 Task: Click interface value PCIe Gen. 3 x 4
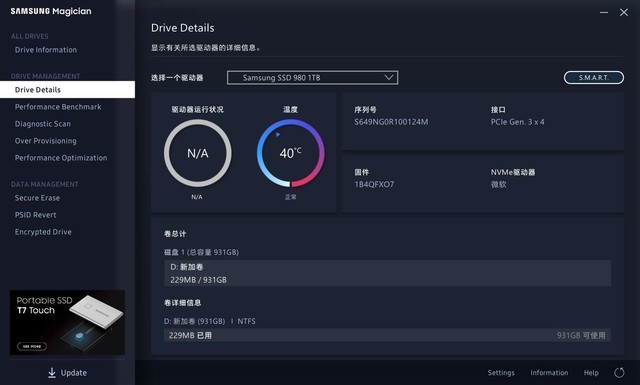(x=517, y=122)
